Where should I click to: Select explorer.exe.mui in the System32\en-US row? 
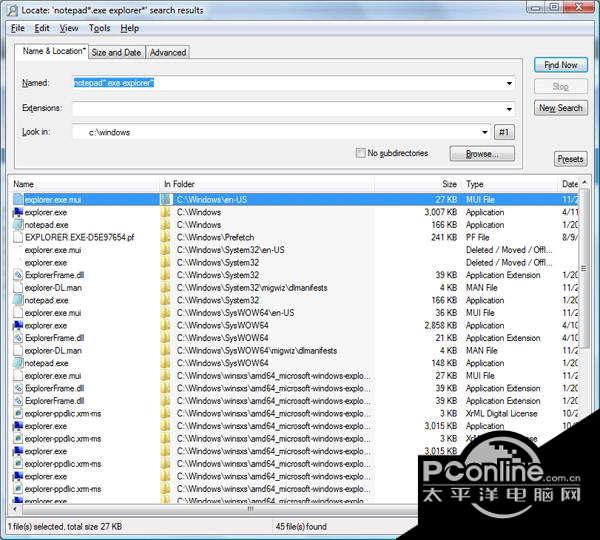(x=53, y=250)
